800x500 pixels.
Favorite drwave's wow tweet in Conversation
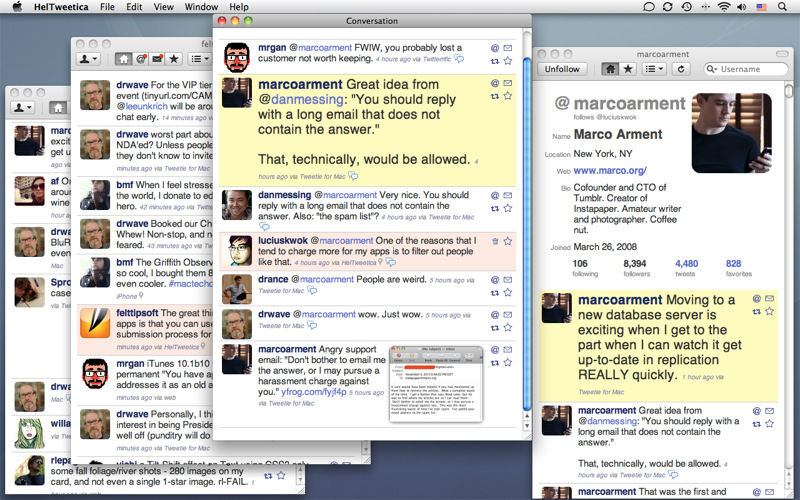pyautogui.click(x=508, y=328)
